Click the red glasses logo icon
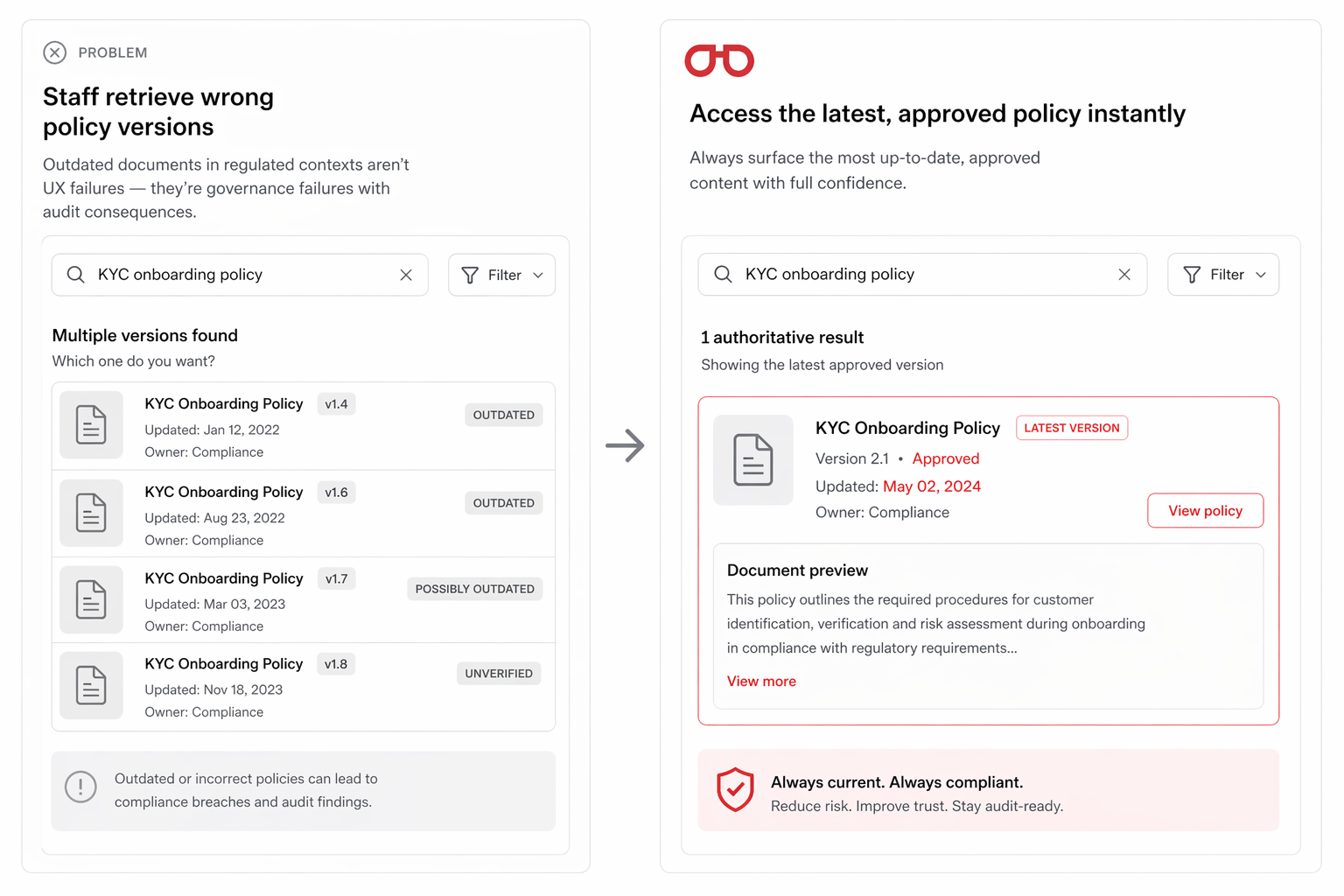Screen dimensions: 1344x896 click(x=719, y=60)
